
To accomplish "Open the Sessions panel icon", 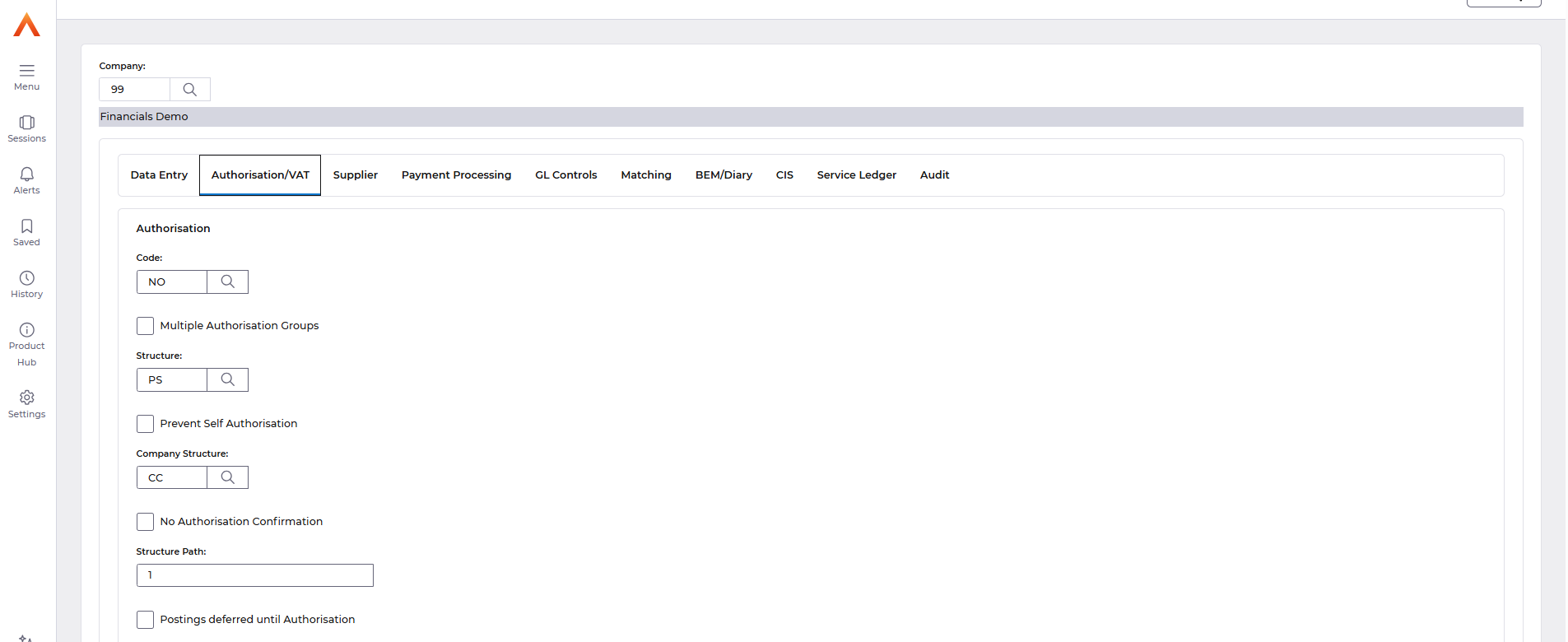I will 26,123.
